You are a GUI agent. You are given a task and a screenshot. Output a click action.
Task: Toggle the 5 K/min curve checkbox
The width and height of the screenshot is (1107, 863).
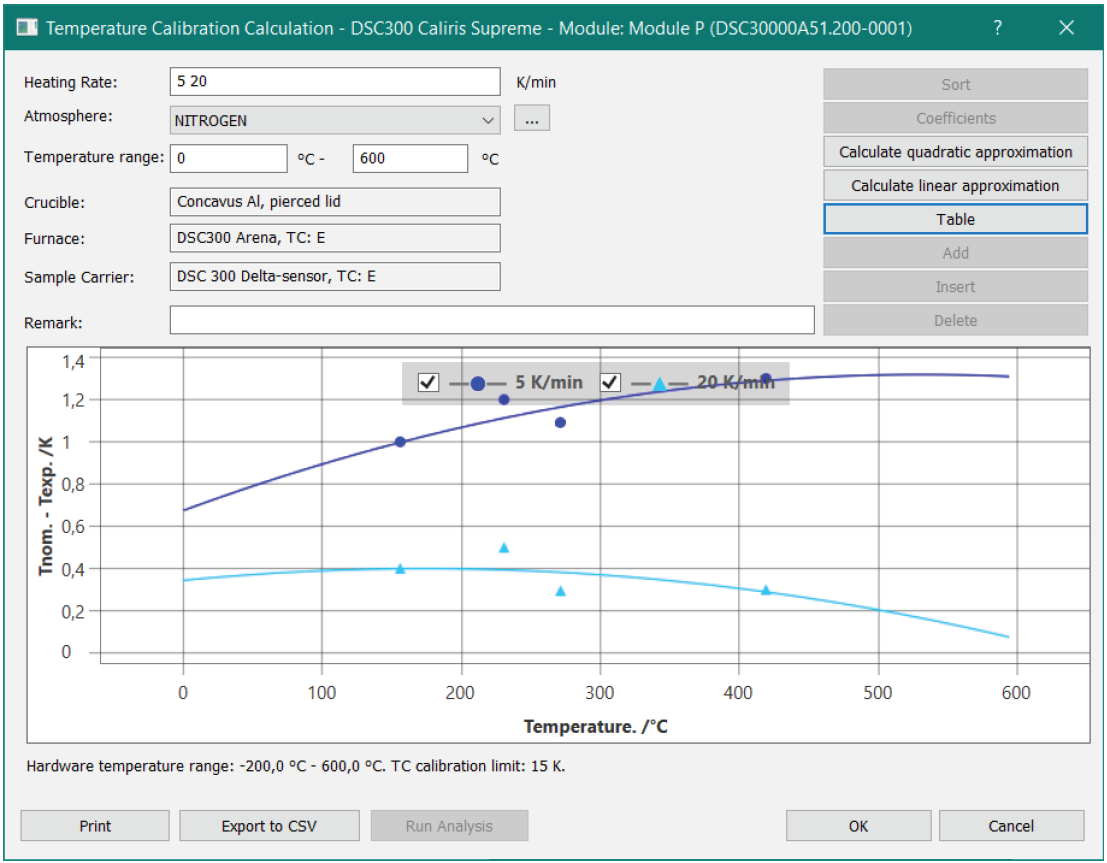click(x=428, y=383)
